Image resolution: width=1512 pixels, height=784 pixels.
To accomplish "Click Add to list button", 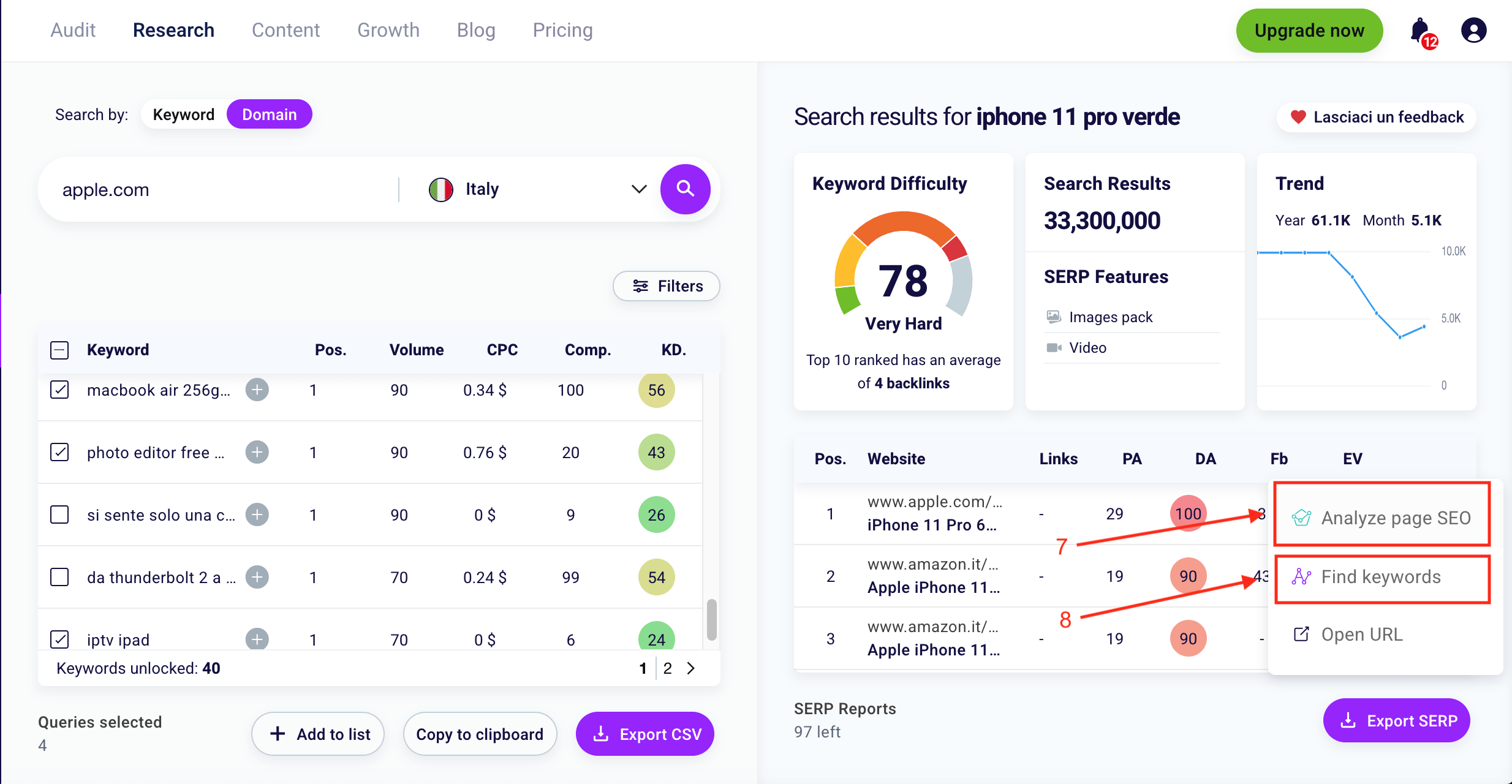I will pyautogui.click(x=318, y=733).
